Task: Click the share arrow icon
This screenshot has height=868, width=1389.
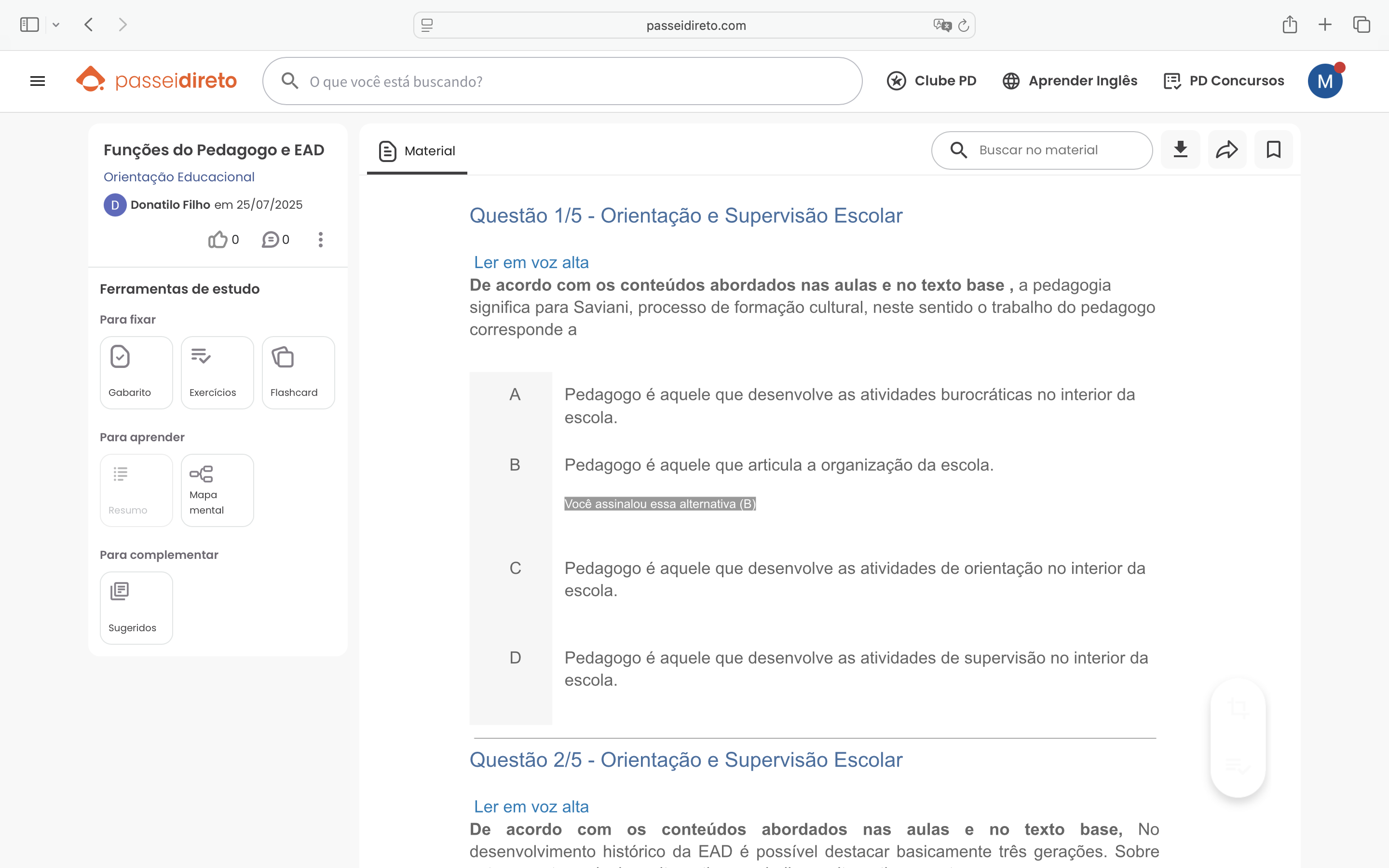Action: [x=1226, y=150]
